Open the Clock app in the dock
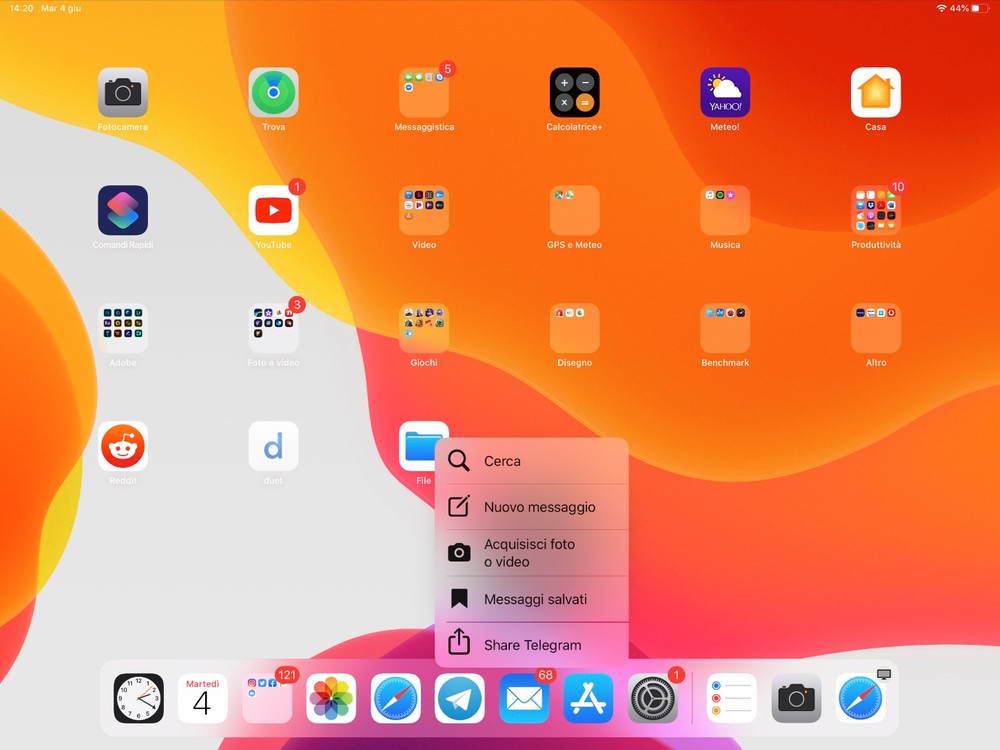 [138, 698]
